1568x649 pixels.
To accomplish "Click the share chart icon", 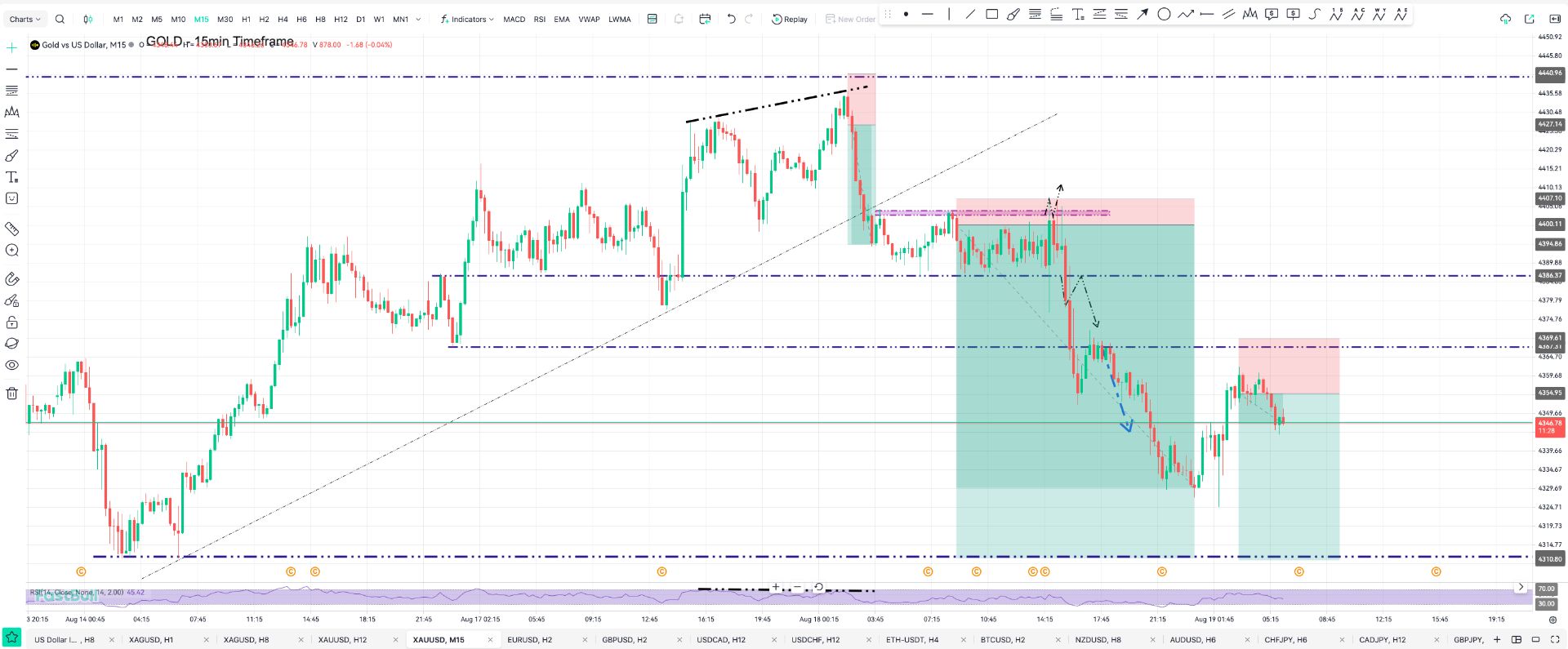I will 1529,19.
